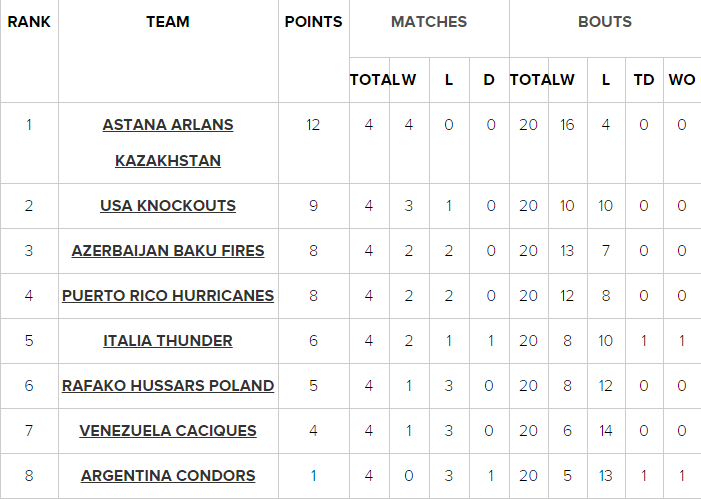Click the POINTS column header
701x499 pixels.
(313, 21)
